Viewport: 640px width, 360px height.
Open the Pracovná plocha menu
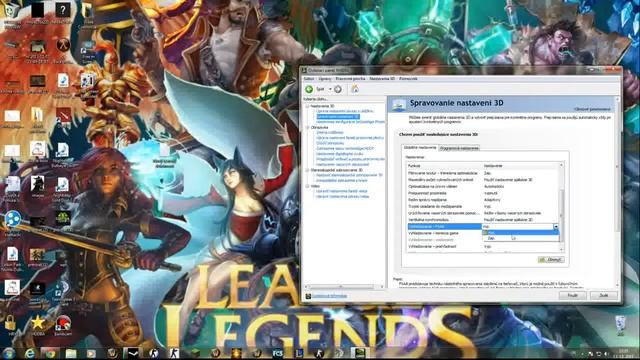pos(350,79)
